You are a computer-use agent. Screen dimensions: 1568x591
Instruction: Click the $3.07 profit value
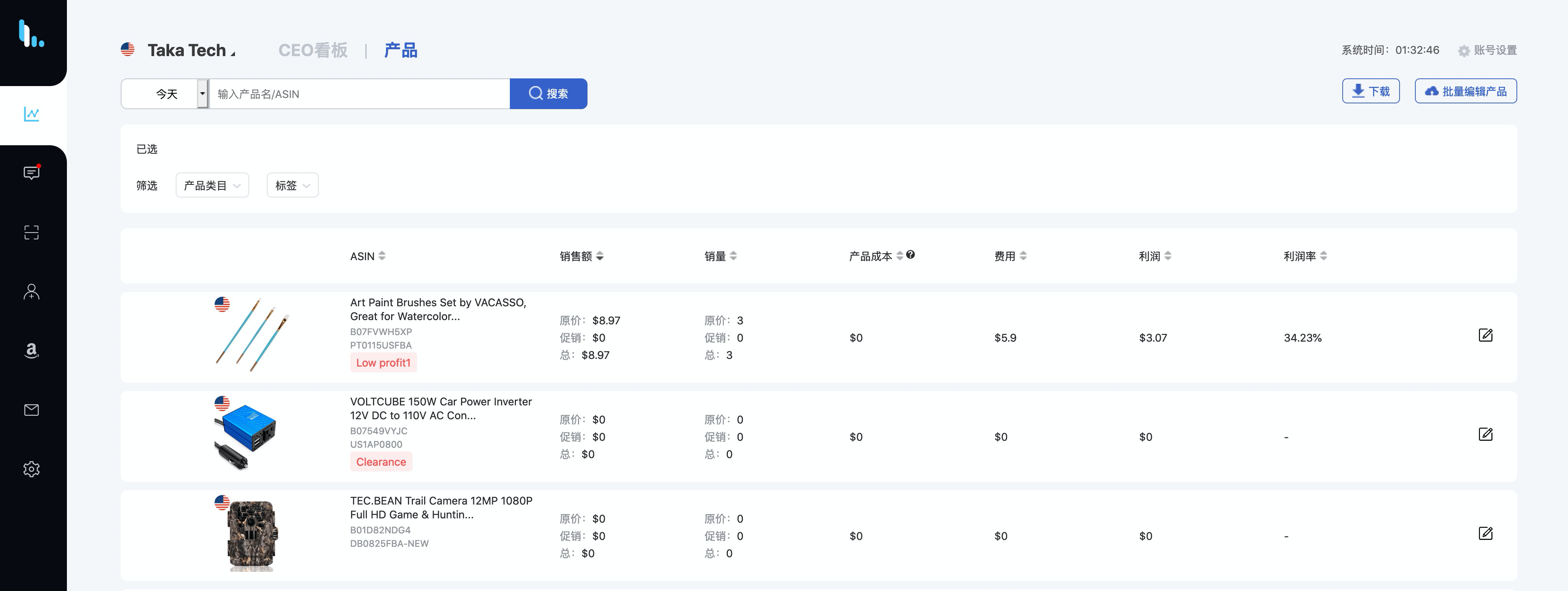(1153, 337)
